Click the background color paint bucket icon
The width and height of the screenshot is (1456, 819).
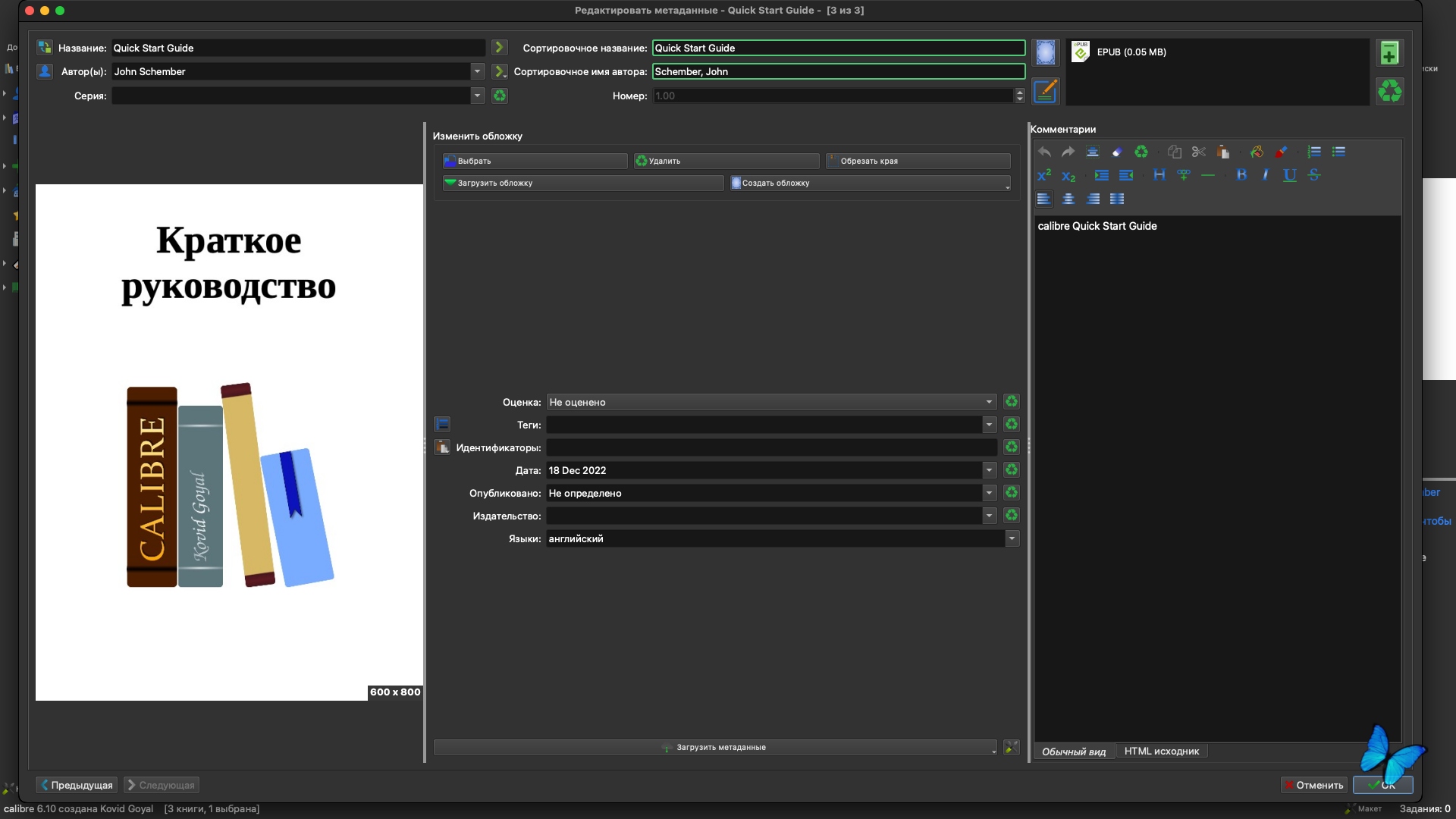1257,152
